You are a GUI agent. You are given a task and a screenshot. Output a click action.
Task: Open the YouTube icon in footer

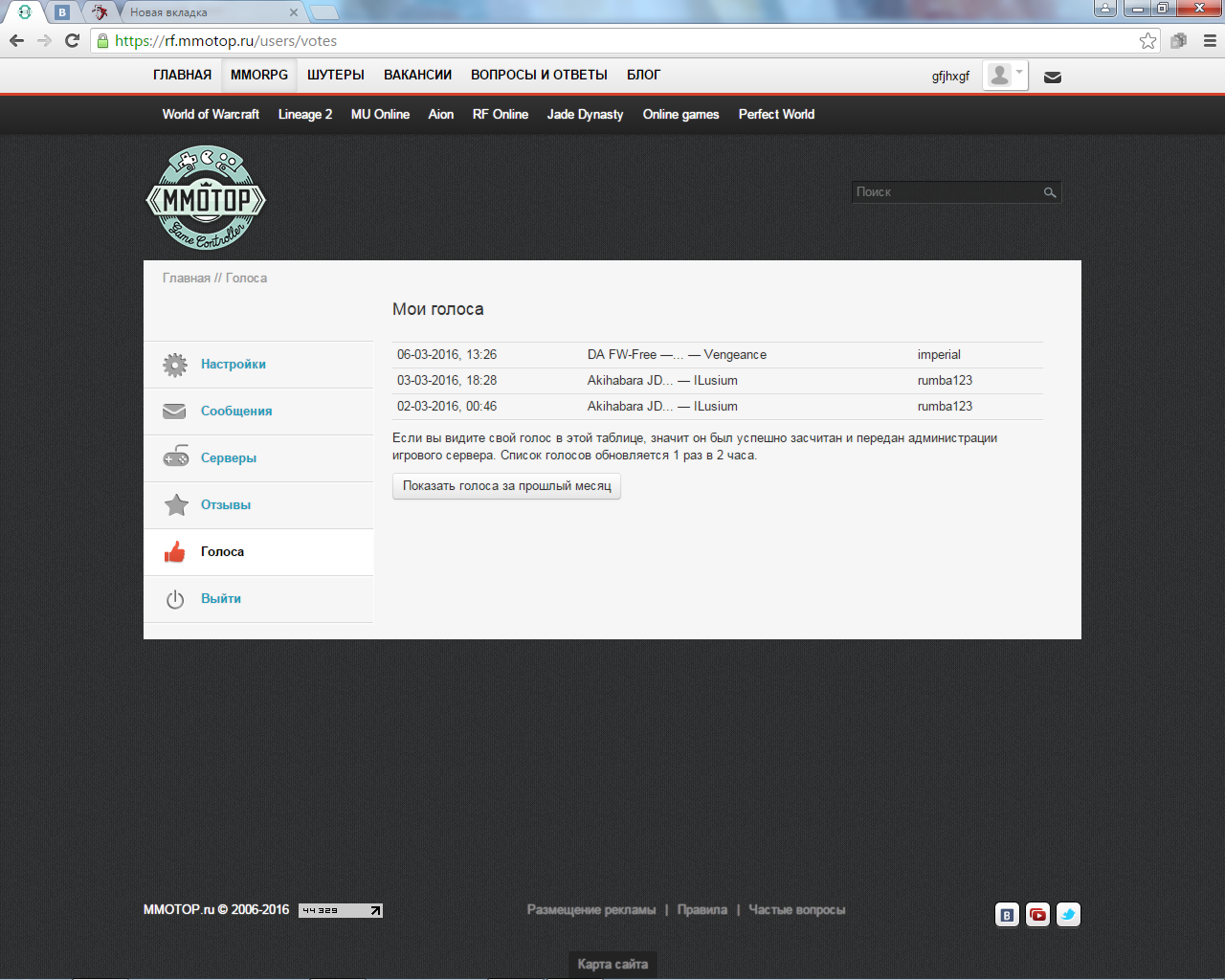click(x=1037, y=915)
